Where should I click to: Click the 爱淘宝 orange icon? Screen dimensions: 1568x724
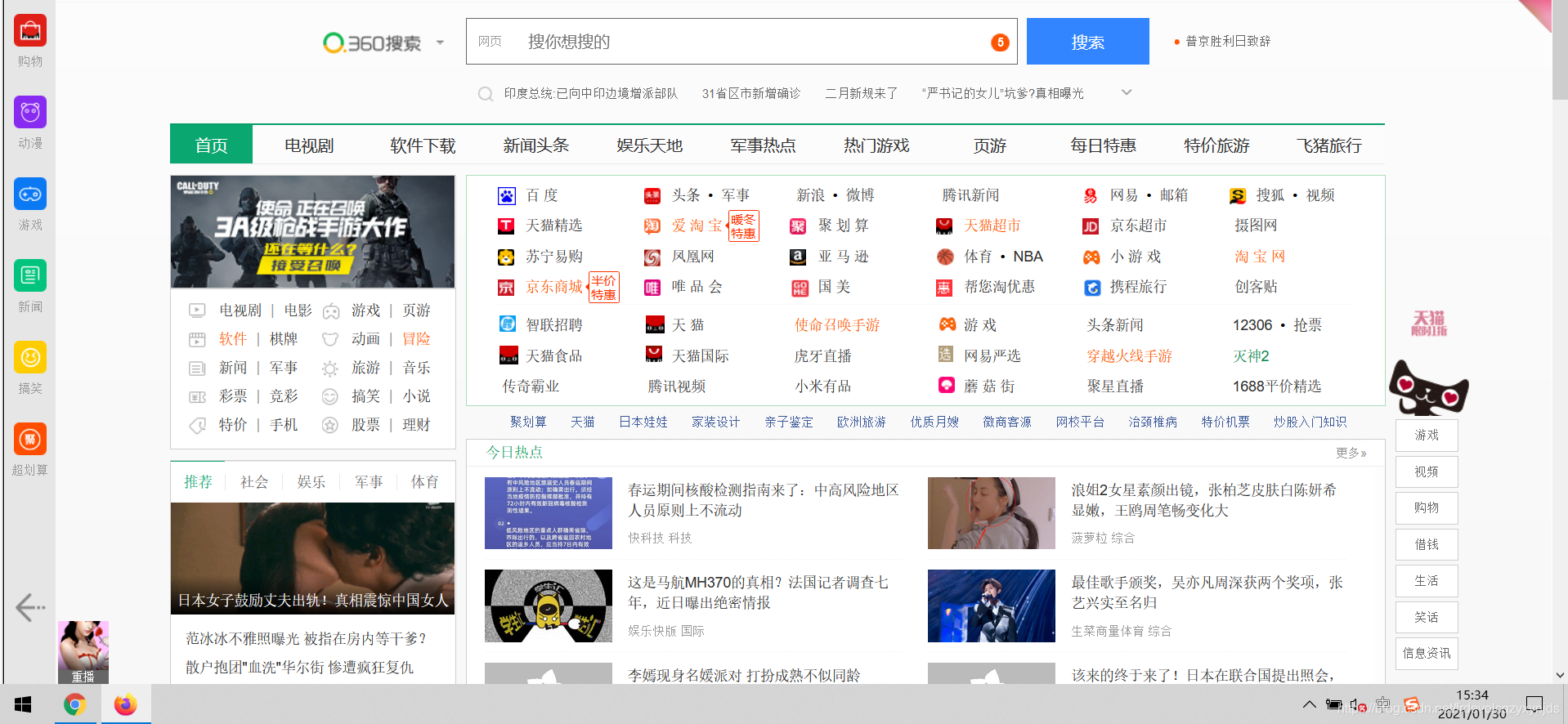coord(652,226)
